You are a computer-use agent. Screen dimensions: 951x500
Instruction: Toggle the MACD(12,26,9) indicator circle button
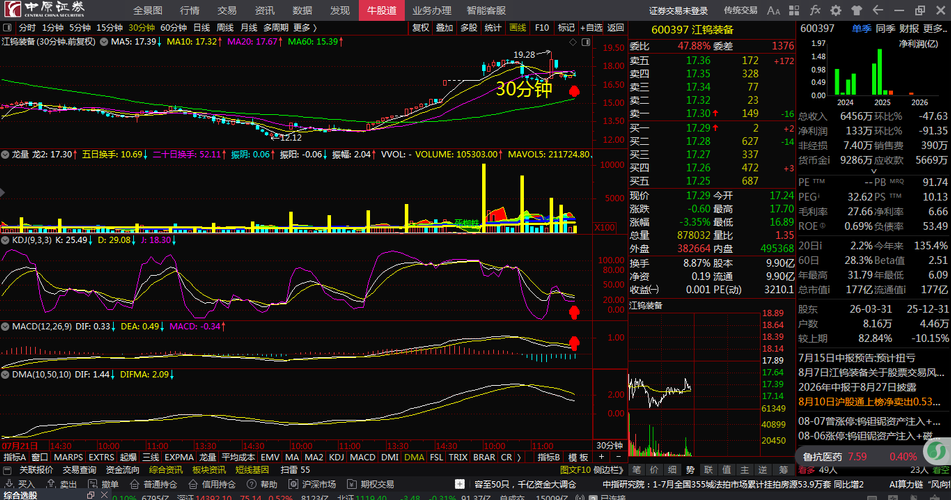5,326
